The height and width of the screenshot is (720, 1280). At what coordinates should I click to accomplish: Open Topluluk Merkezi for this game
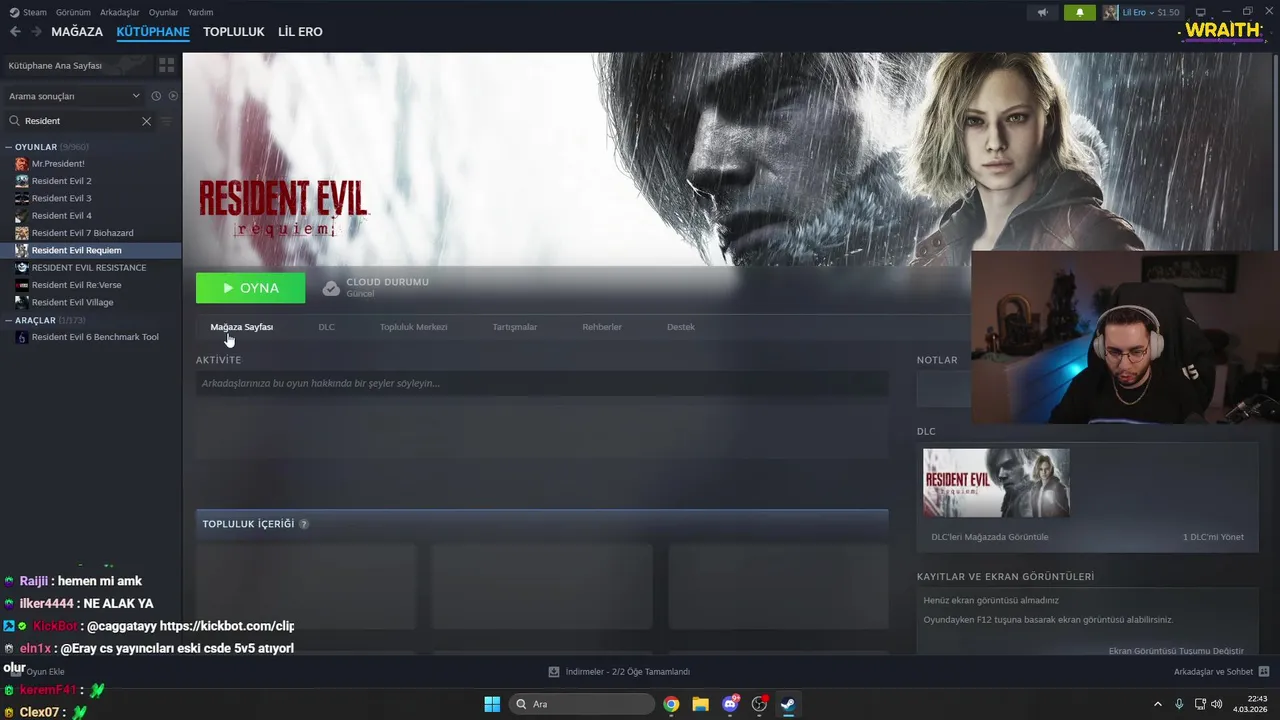[x=413, y=327]
